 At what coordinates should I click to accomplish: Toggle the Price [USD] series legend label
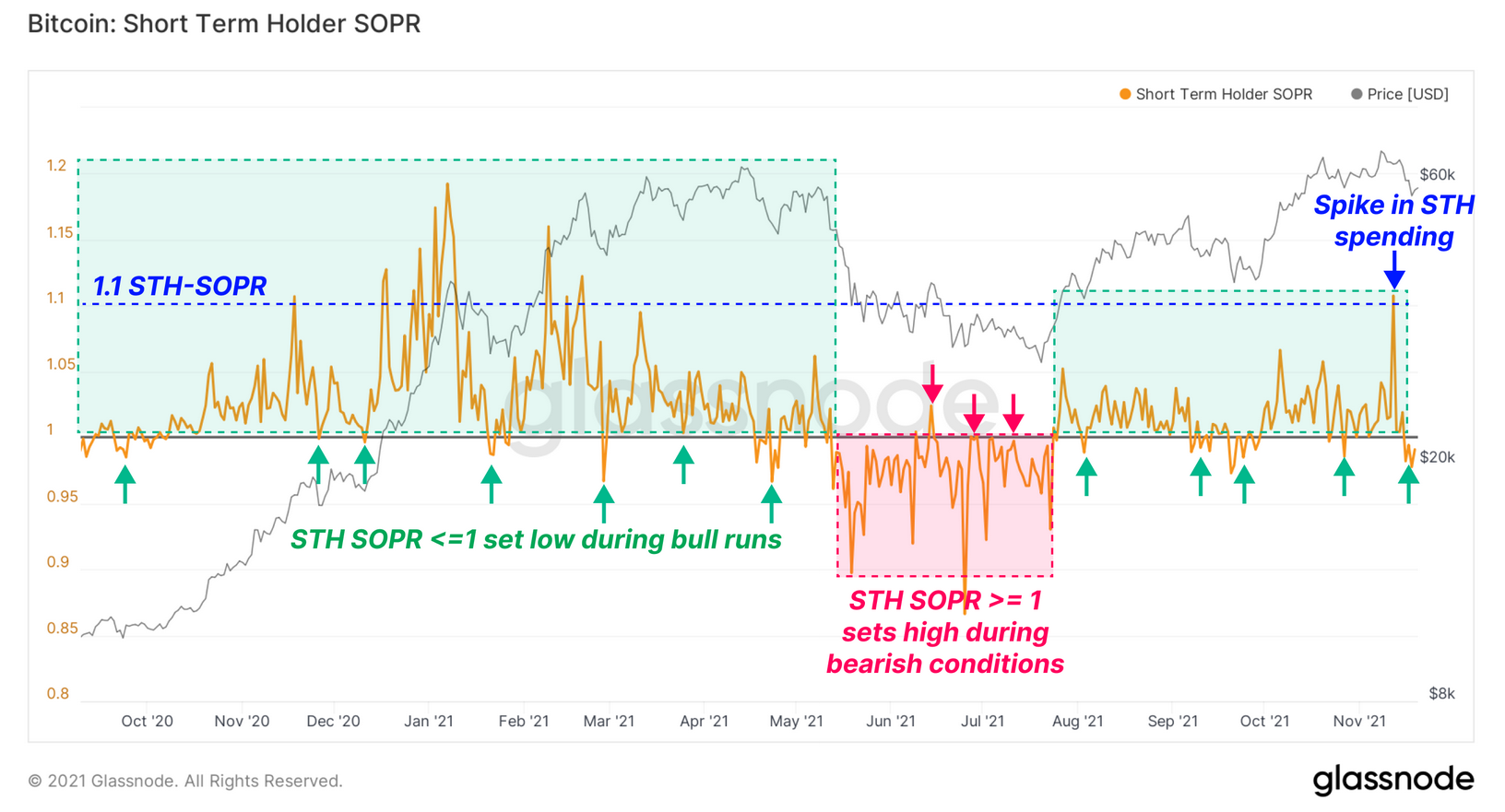1407,94
